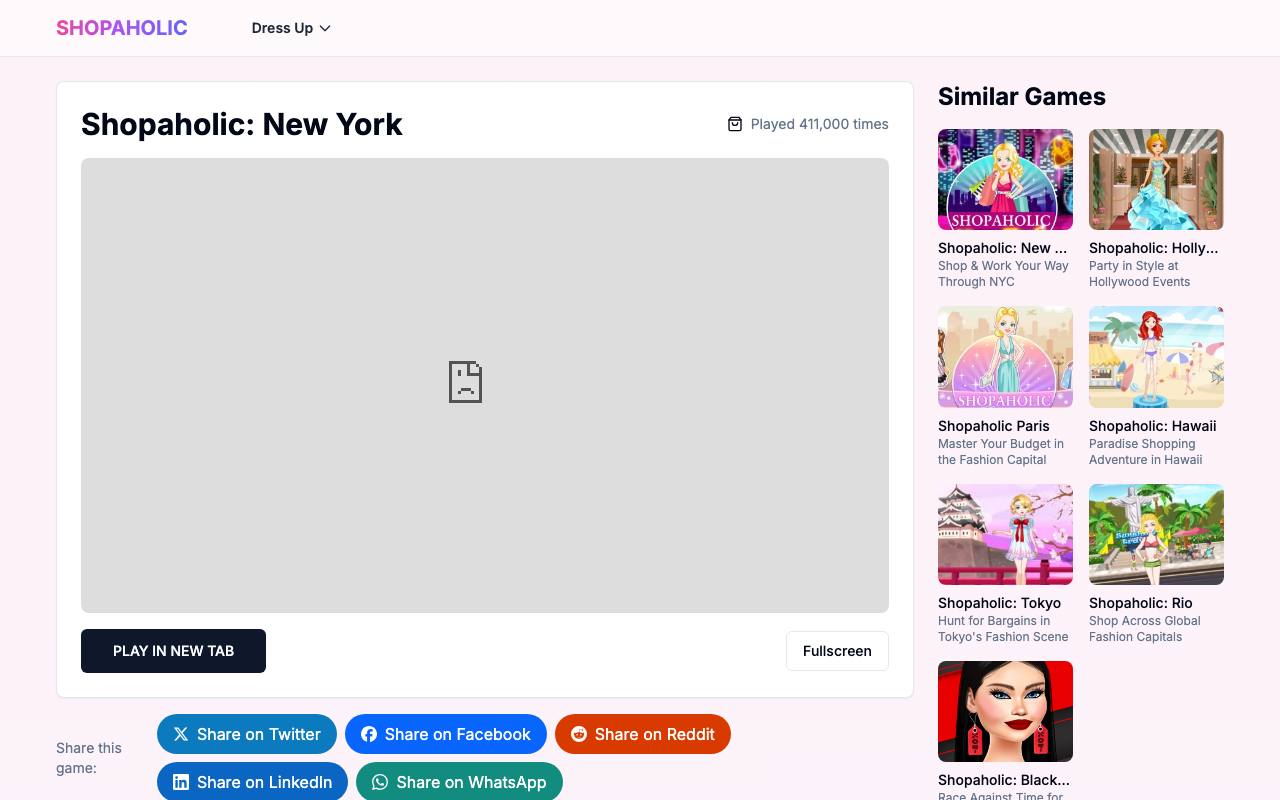Open the Shopaholic: Tokyo game thumbnail
1280x800 pixels.
1005,534
